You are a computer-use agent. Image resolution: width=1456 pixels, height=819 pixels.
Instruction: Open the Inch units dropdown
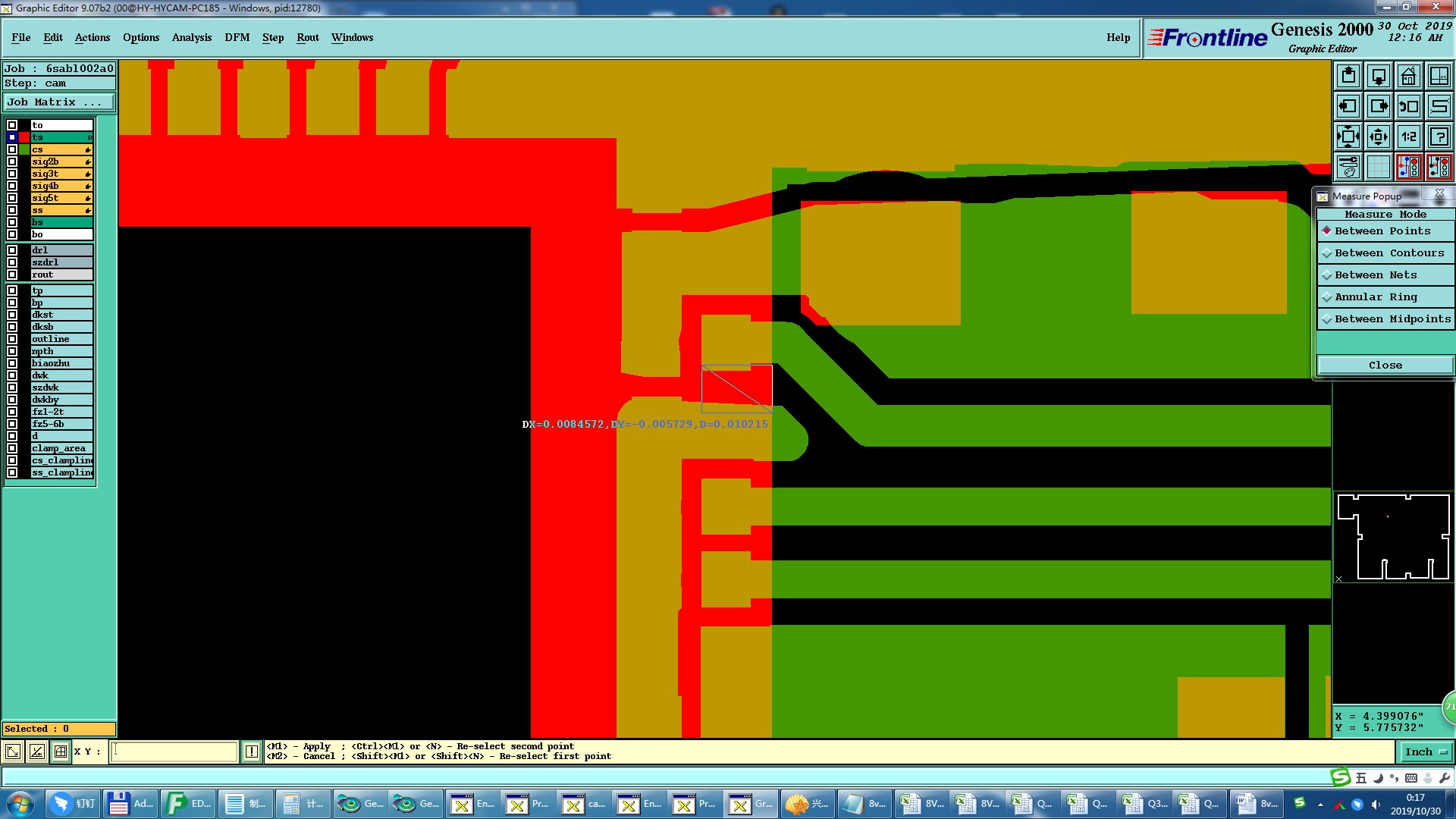[x=1425, y=752]
